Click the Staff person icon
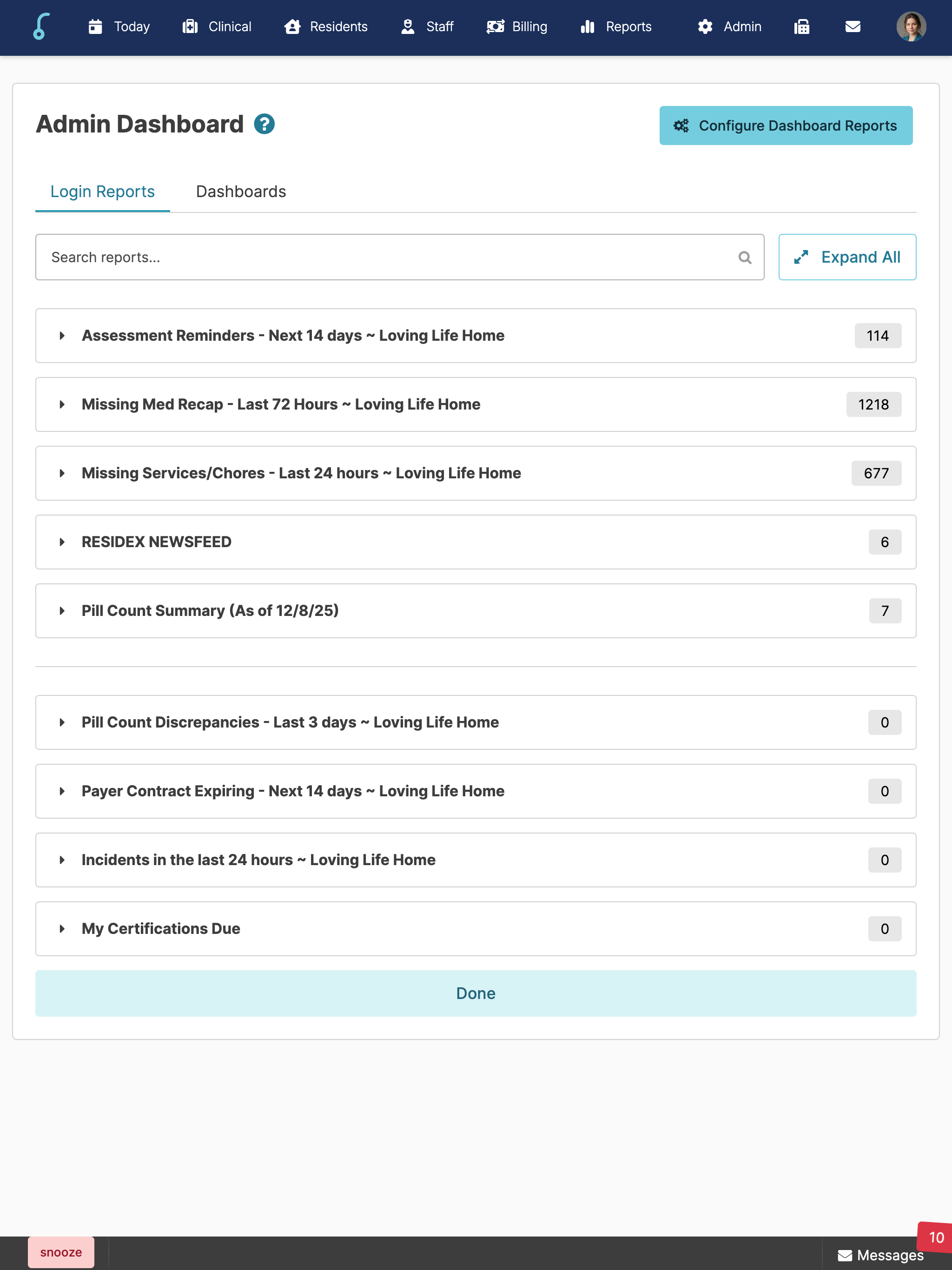952x1270 pixels. point(408,26)
